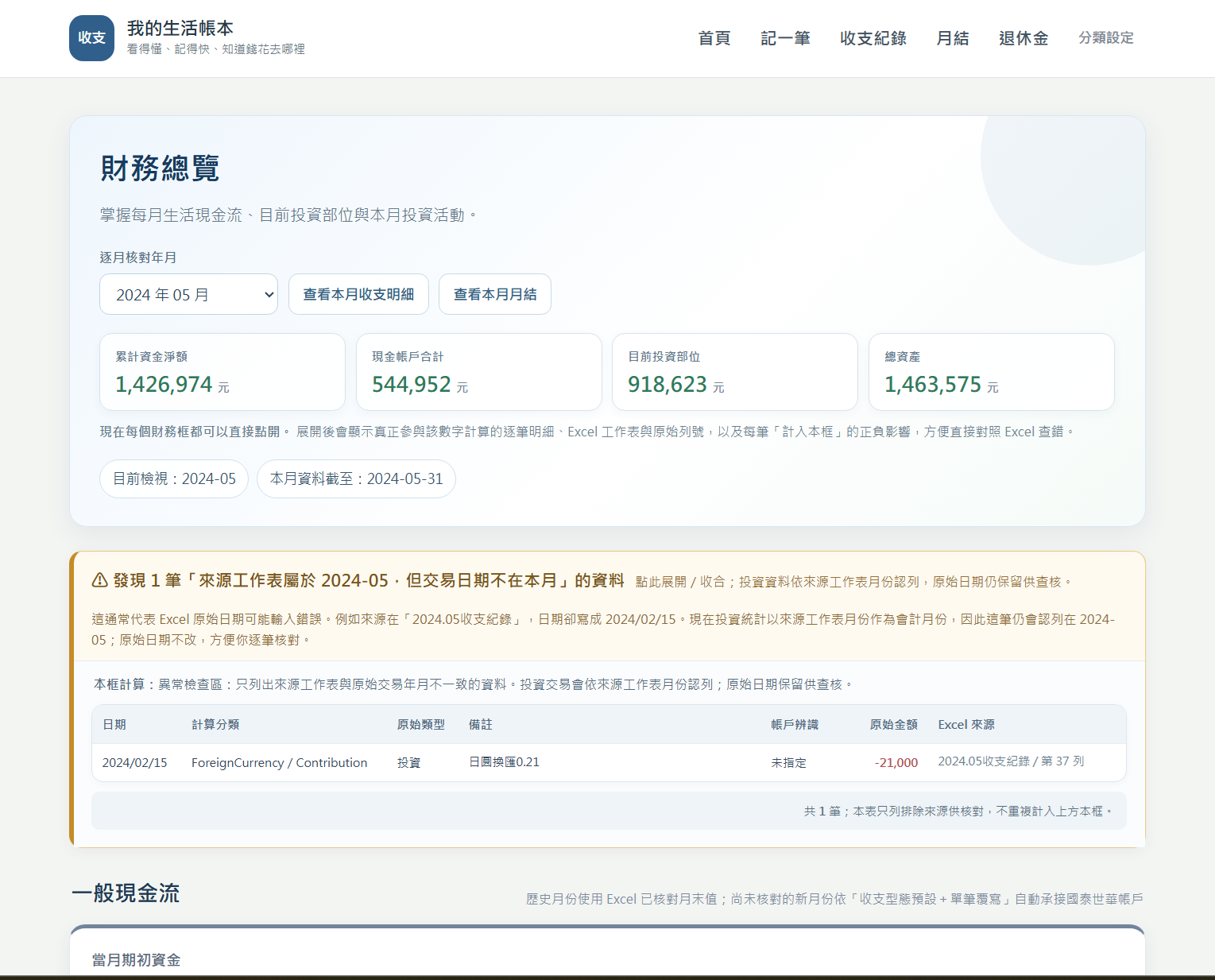The image size is (1215, 980).
Task: Expand the 累計資金淨額 card details
Action: [x=222, y=372]
